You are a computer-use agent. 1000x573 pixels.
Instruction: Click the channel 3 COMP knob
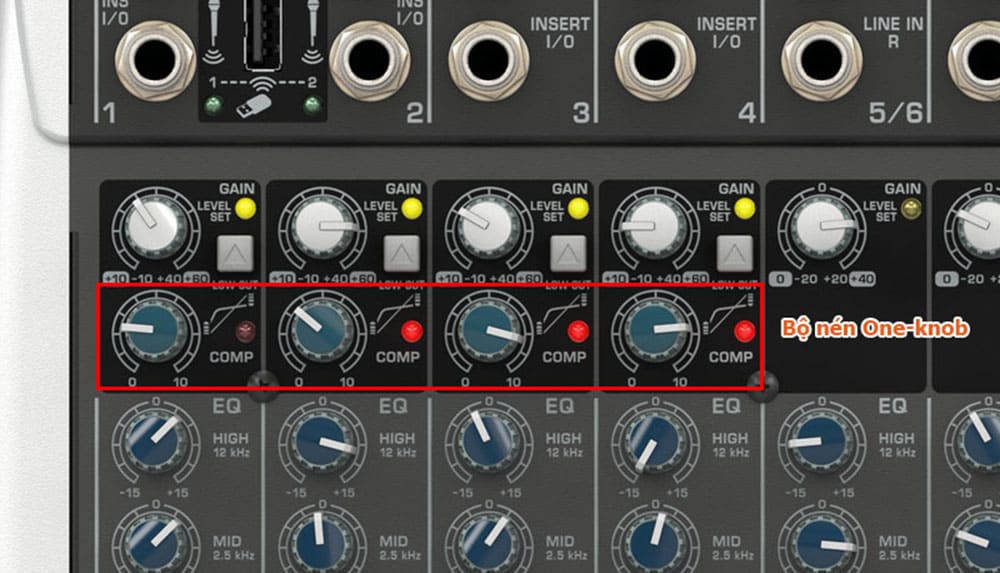488,331
